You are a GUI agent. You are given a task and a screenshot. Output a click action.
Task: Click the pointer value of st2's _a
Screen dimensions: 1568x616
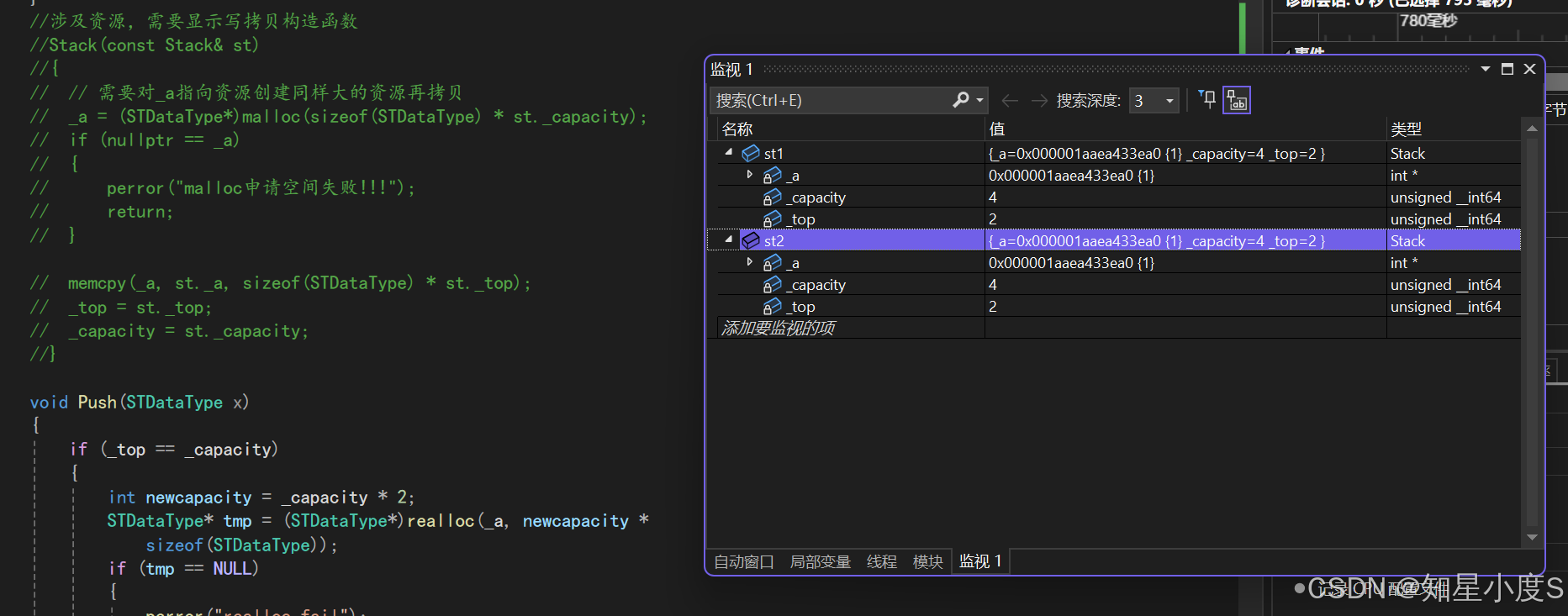click(1071, 263)
